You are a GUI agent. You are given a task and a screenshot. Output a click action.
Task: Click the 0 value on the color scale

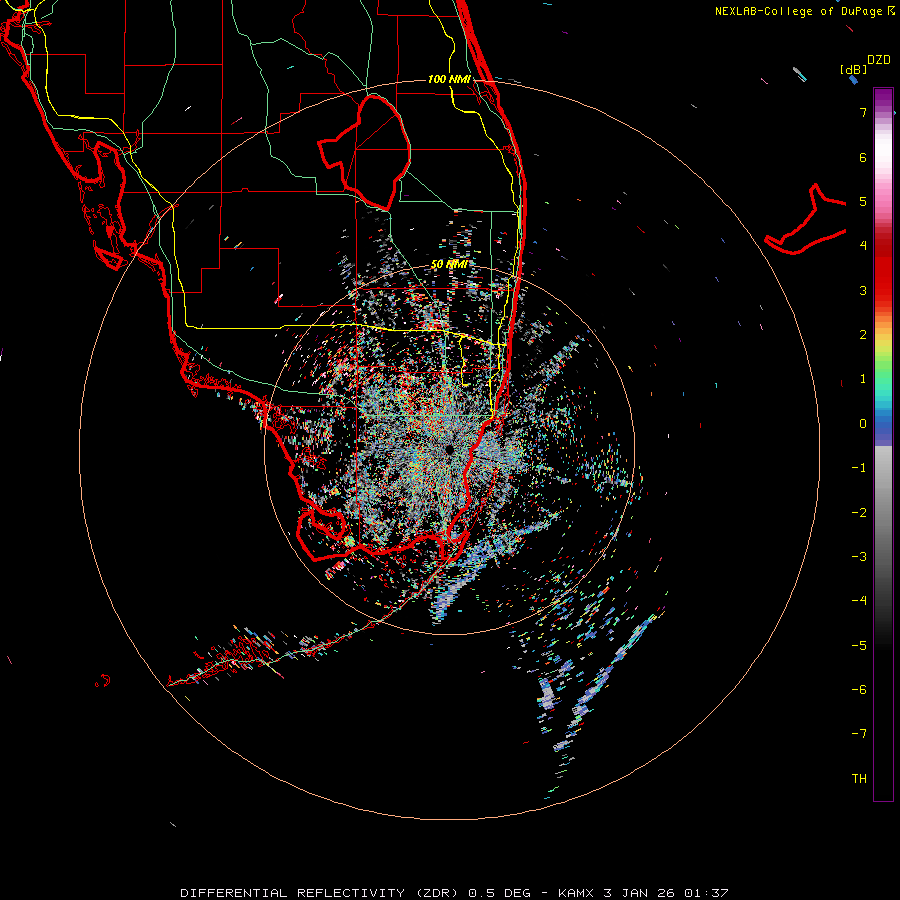click(x=863, y=424)
